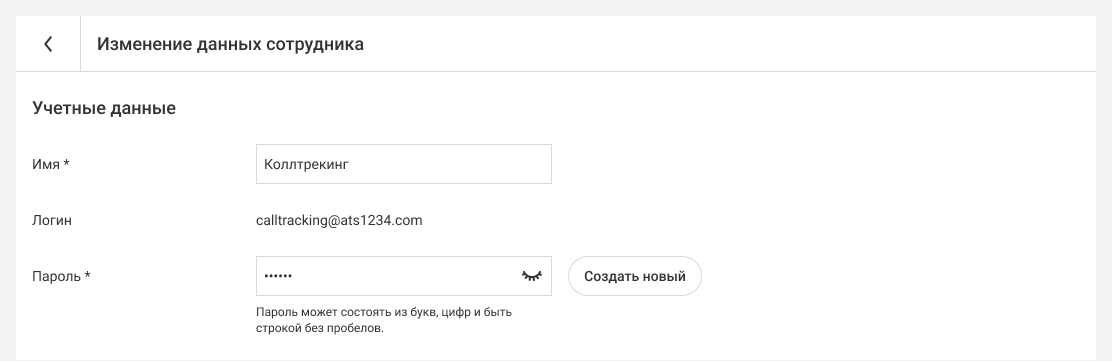The width and height of the screenshot is (1112, 361).
Task: Click blank password field area before eye icon
Action: point(406,277)
